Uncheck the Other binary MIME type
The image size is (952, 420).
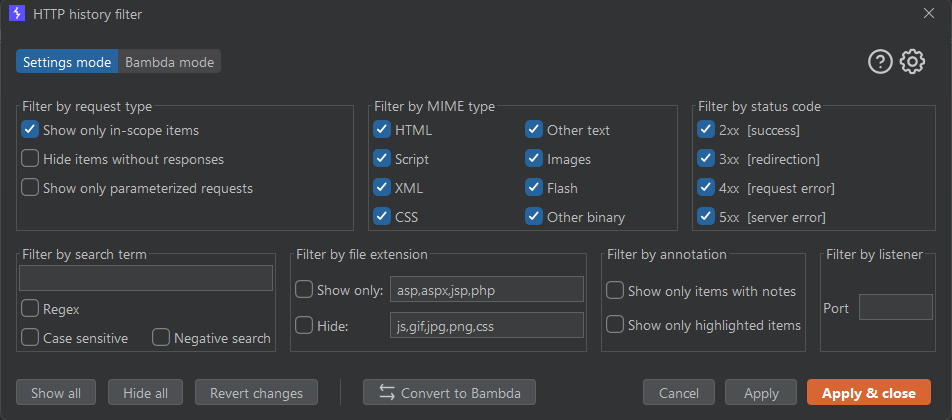tap(534, 217)
